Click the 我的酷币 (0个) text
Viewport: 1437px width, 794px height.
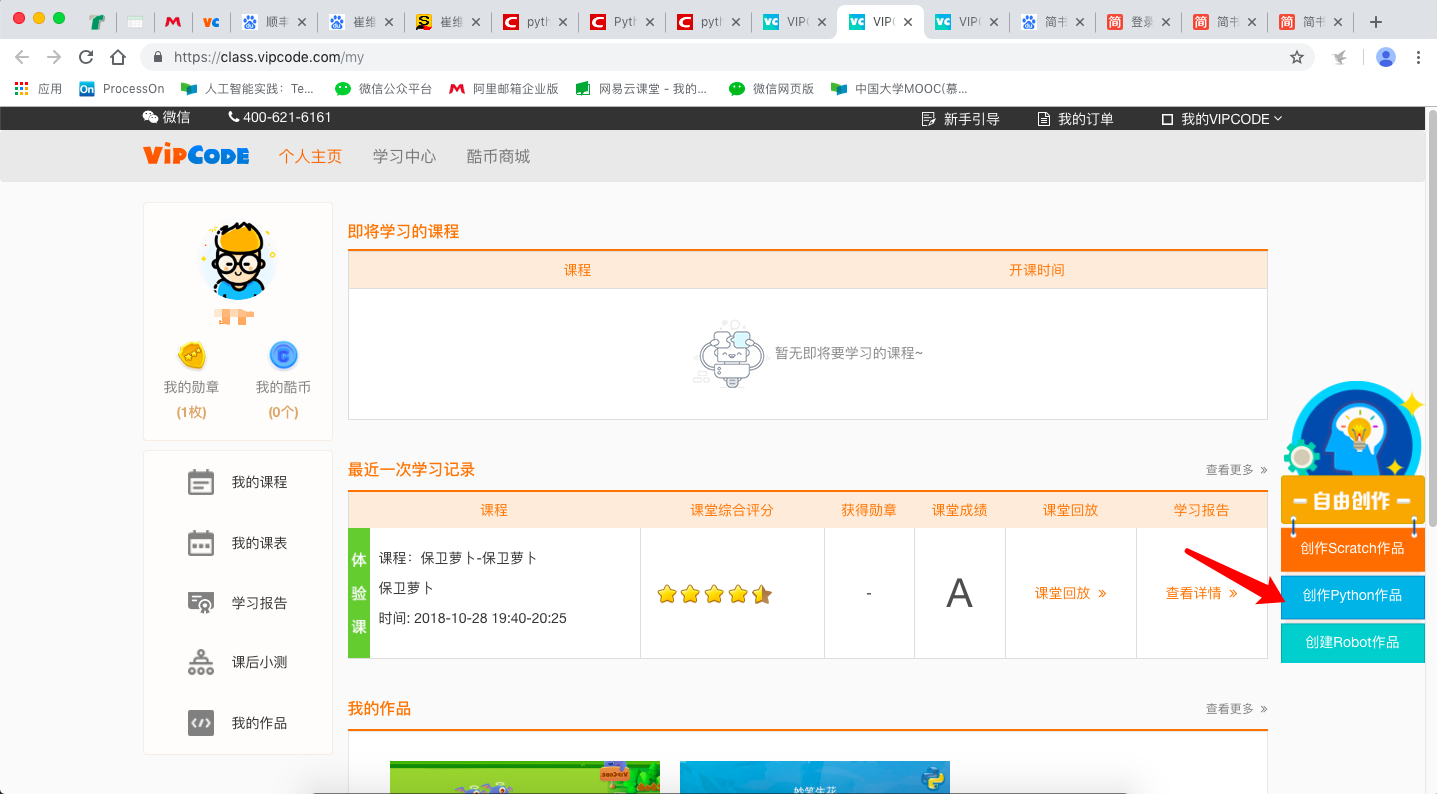[283, 399]
